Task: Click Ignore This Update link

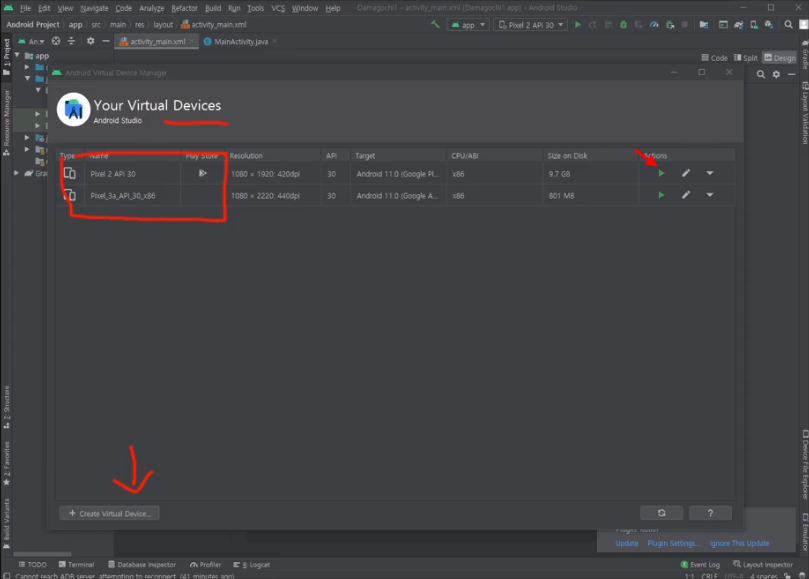Action: [739, 543]
